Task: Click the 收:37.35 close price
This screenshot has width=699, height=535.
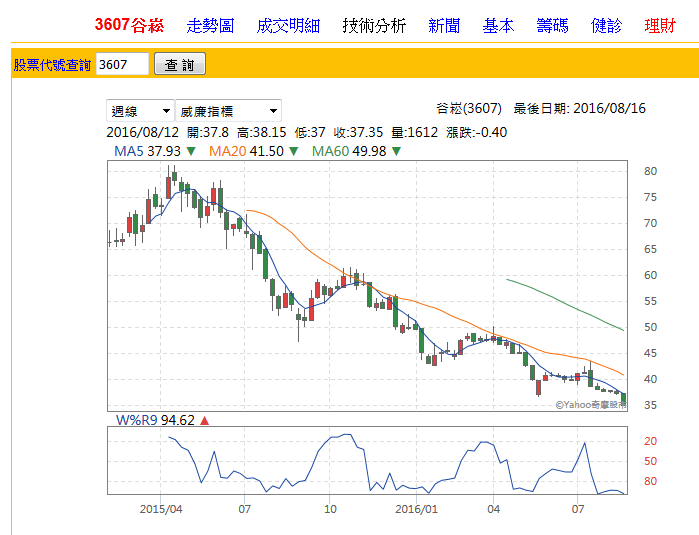Action: coord(358,132)
